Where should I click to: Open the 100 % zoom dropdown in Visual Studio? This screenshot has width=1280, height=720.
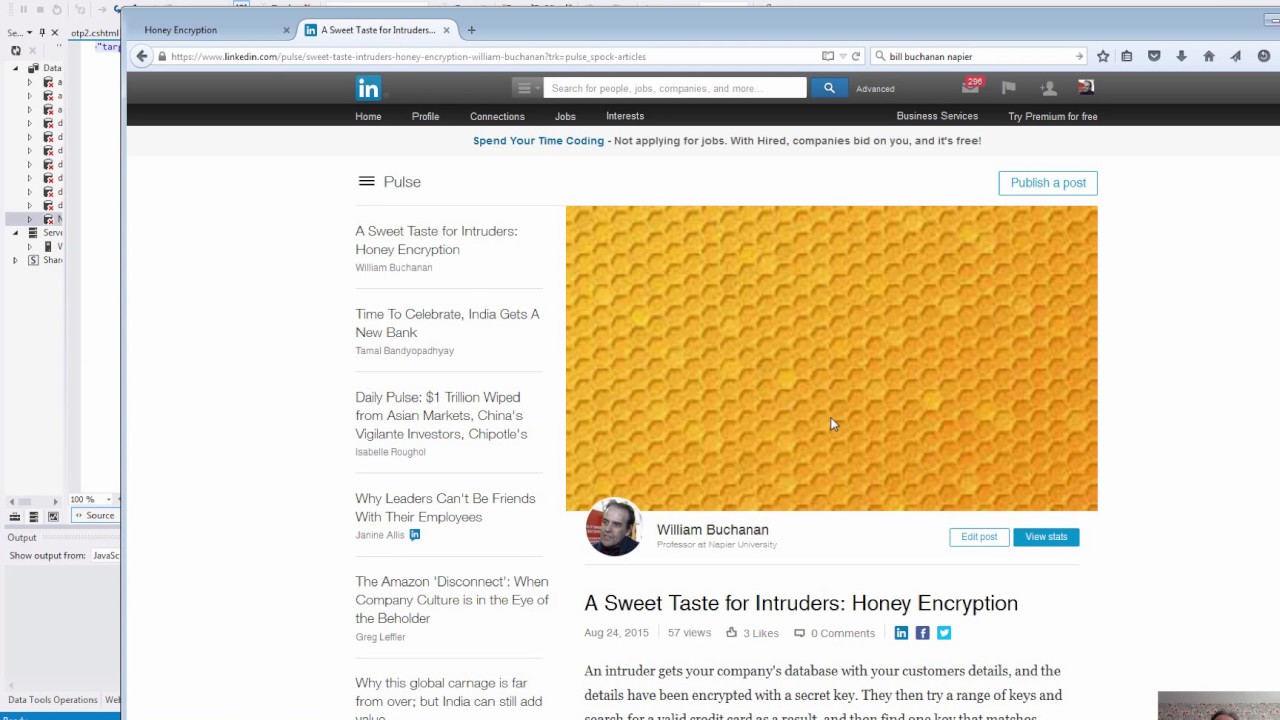tap(108, 499)
